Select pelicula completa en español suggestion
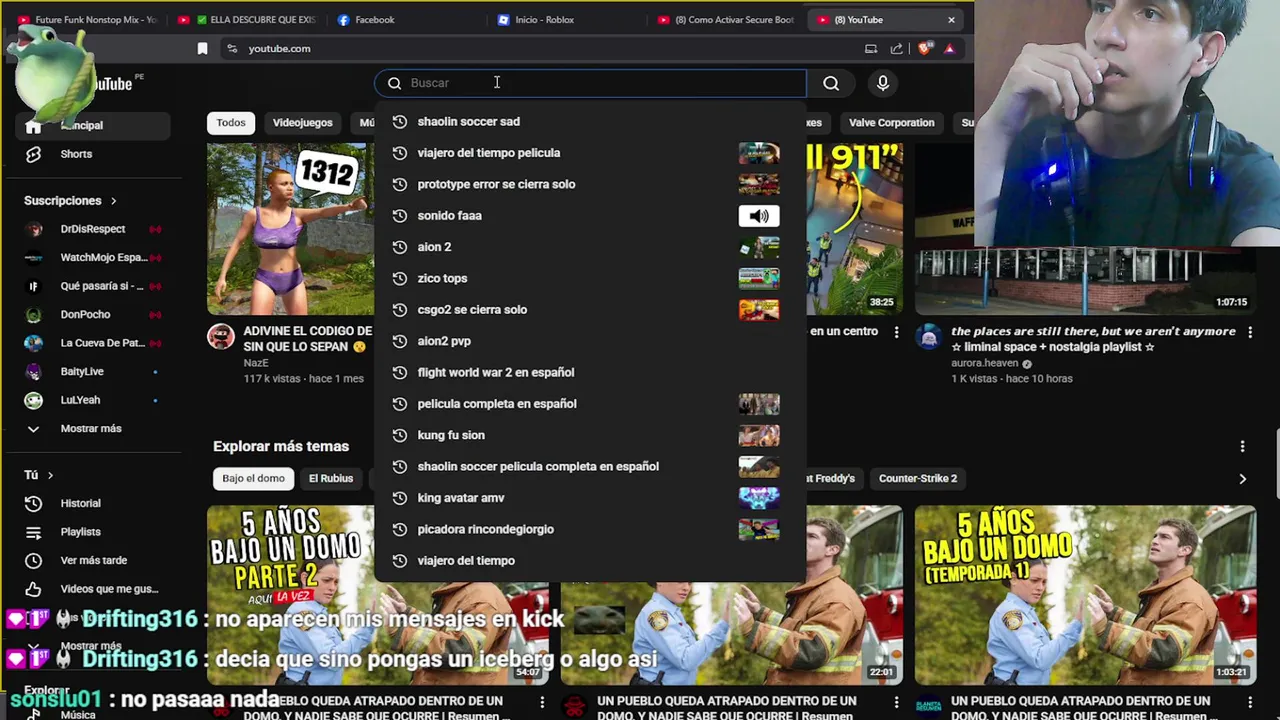The image size is (1280, 720). click(590, 403)
